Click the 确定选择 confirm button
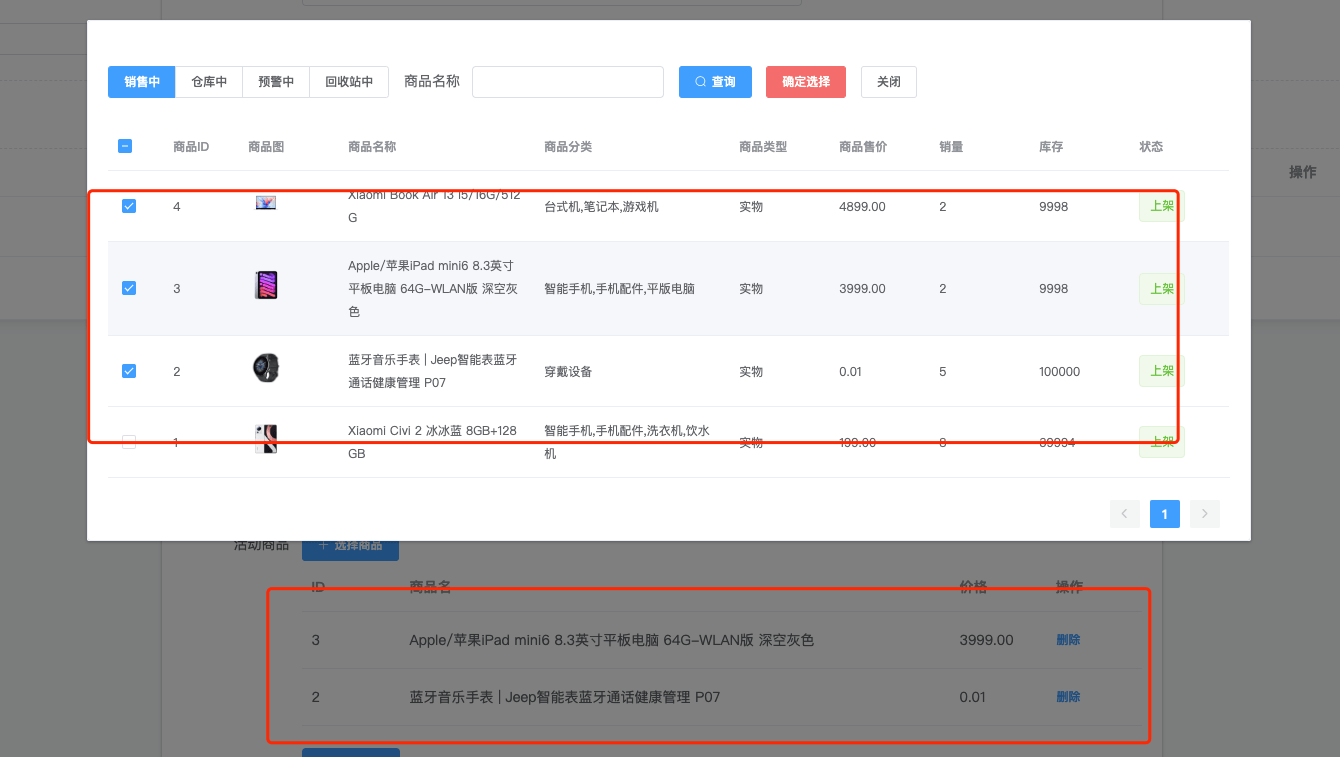Viewport: 1340px width, 757px height. click(x=806, y=82)
